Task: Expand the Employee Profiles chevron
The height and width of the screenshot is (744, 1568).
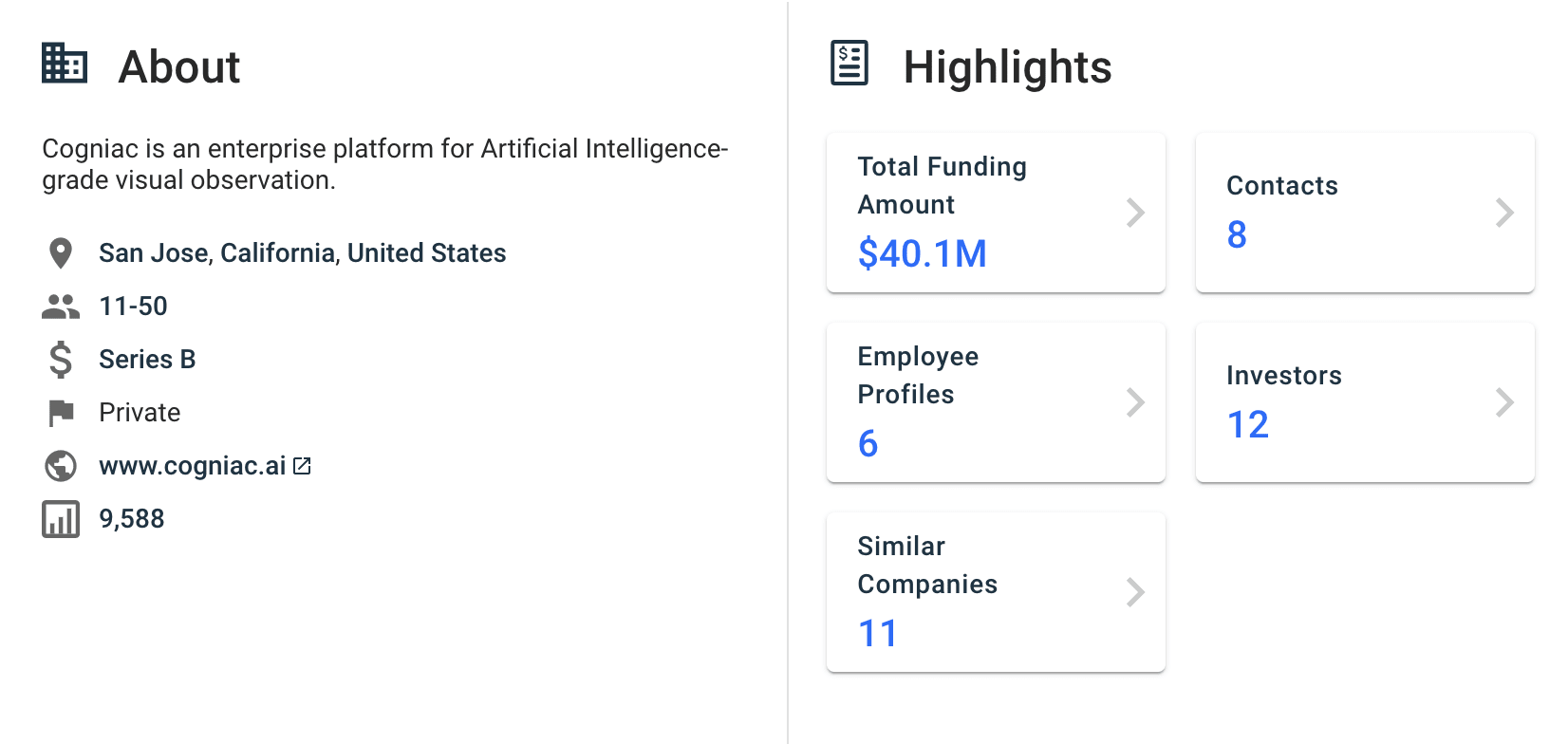Action: [1135, 402]
